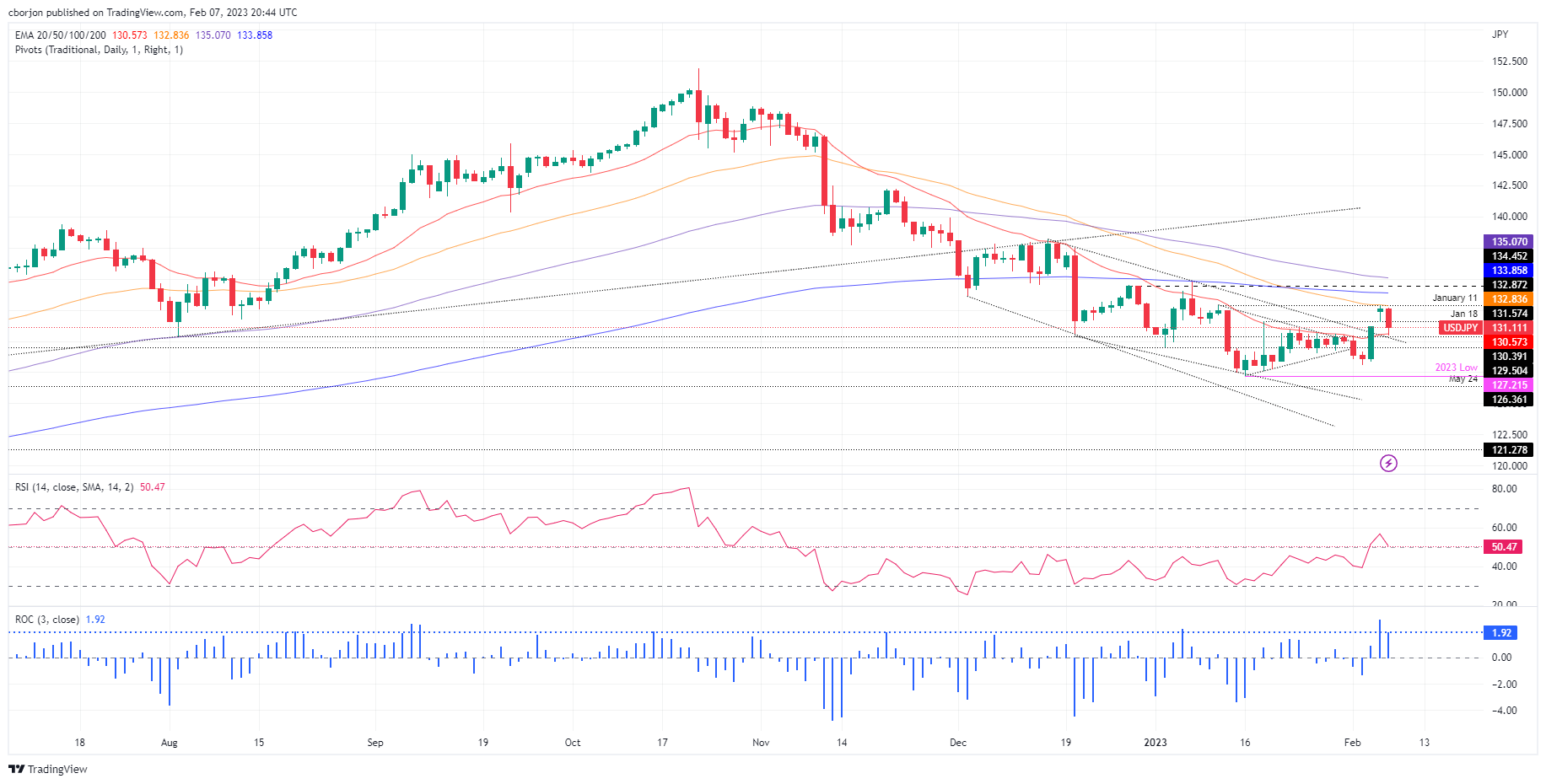Image resolution: width=1546 pixels, height=784 pixels.
Task: Click the RSI indicator legend label
Action: pos(73,487)
